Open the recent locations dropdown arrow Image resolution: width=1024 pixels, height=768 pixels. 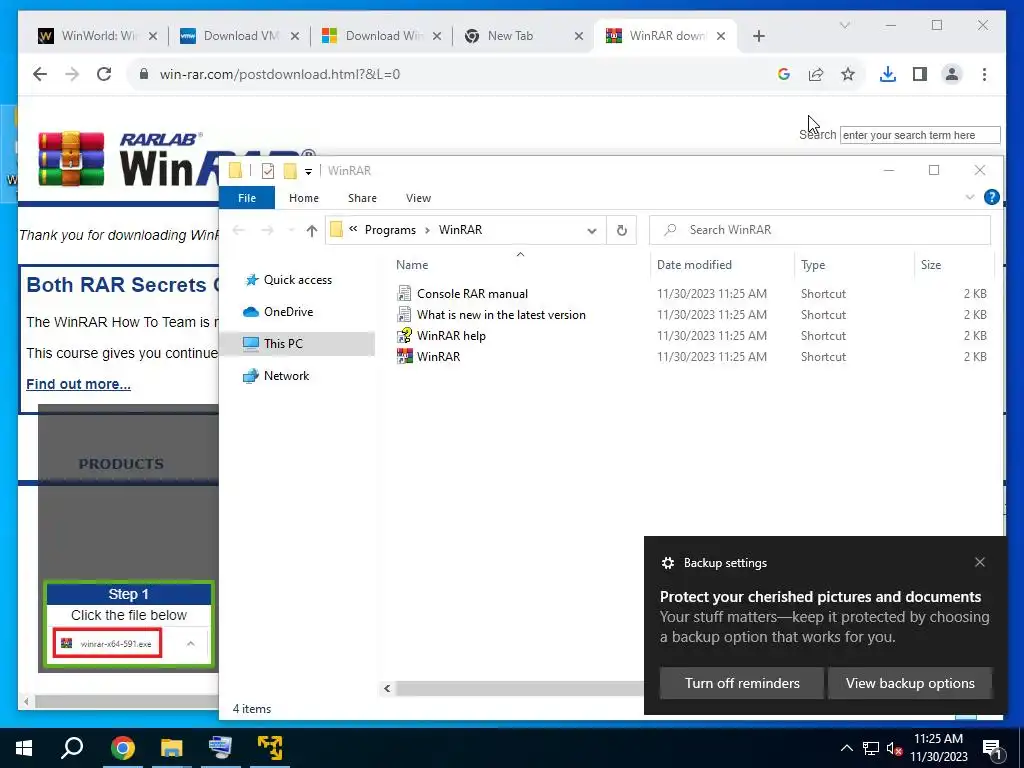pyautogui.click(x=291, y=230)
